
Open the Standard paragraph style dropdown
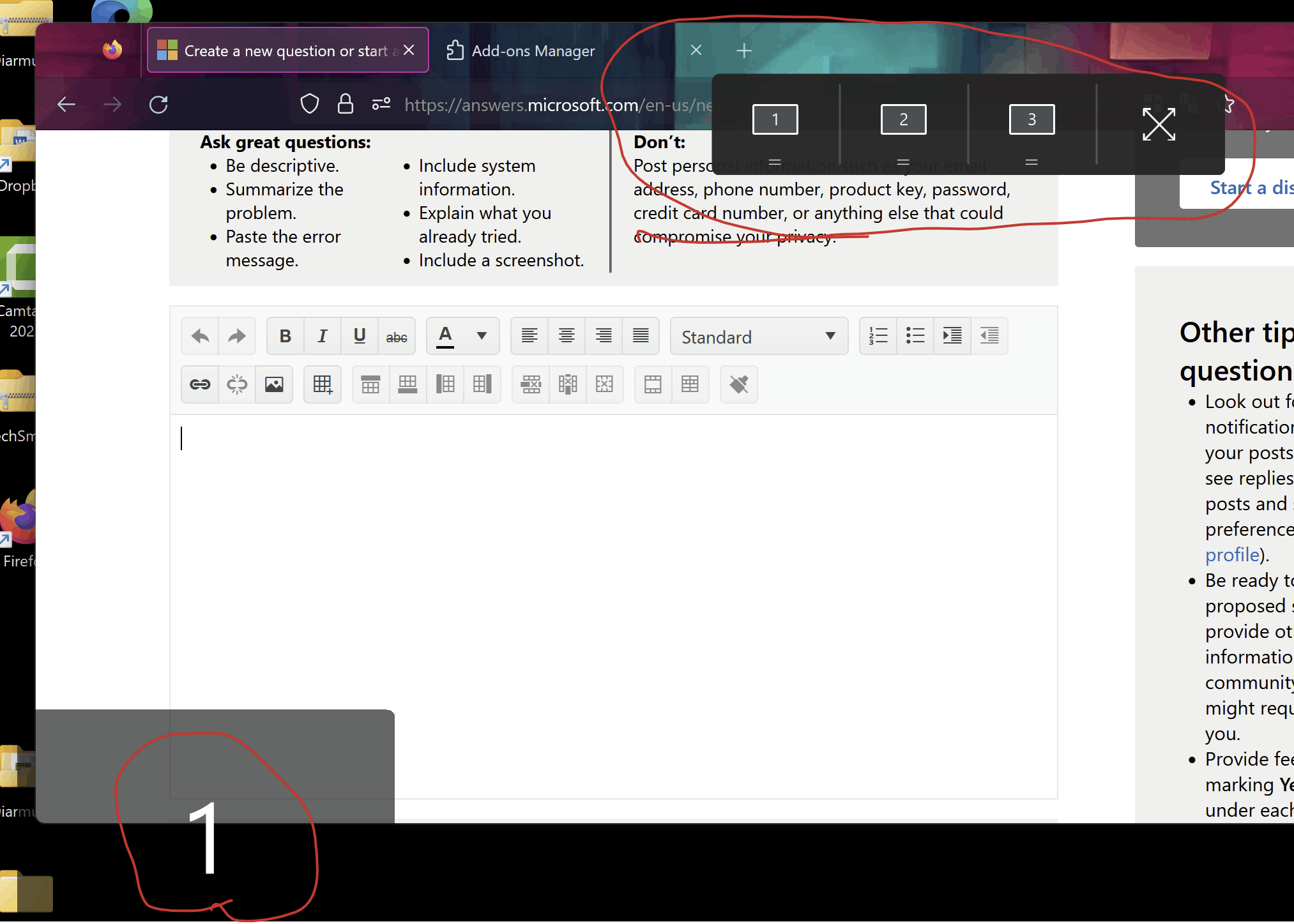point(759,337)
